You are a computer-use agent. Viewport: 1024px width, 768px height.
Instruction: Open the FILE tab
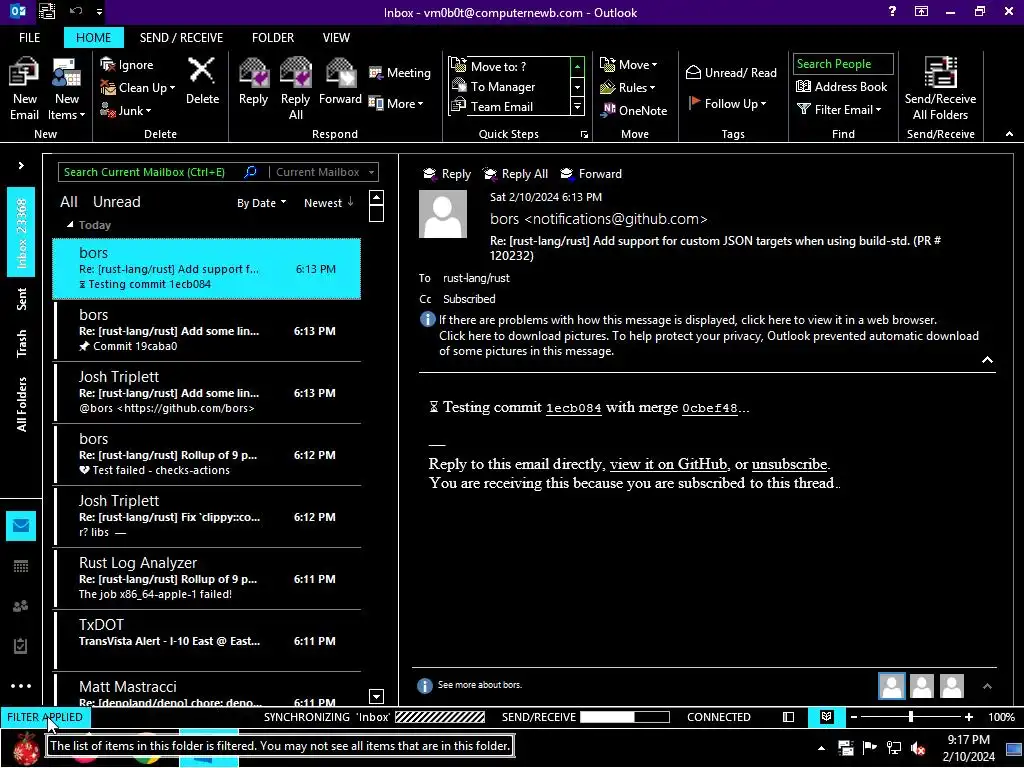(29, 38)
